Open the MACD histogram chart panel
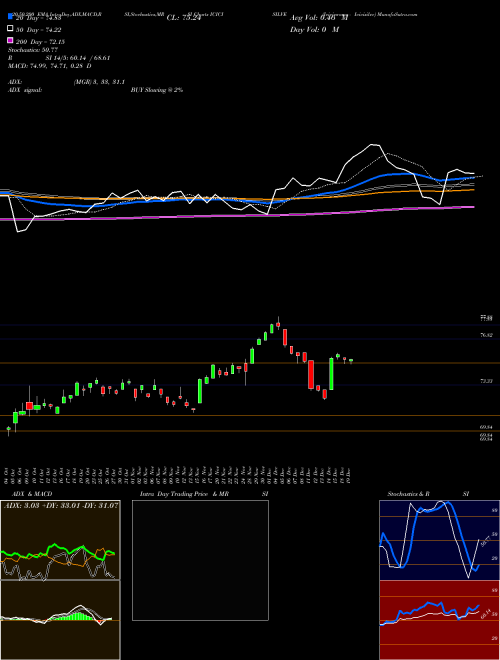Viewport: 500px width, 660px height. click(x=60, y=620)
